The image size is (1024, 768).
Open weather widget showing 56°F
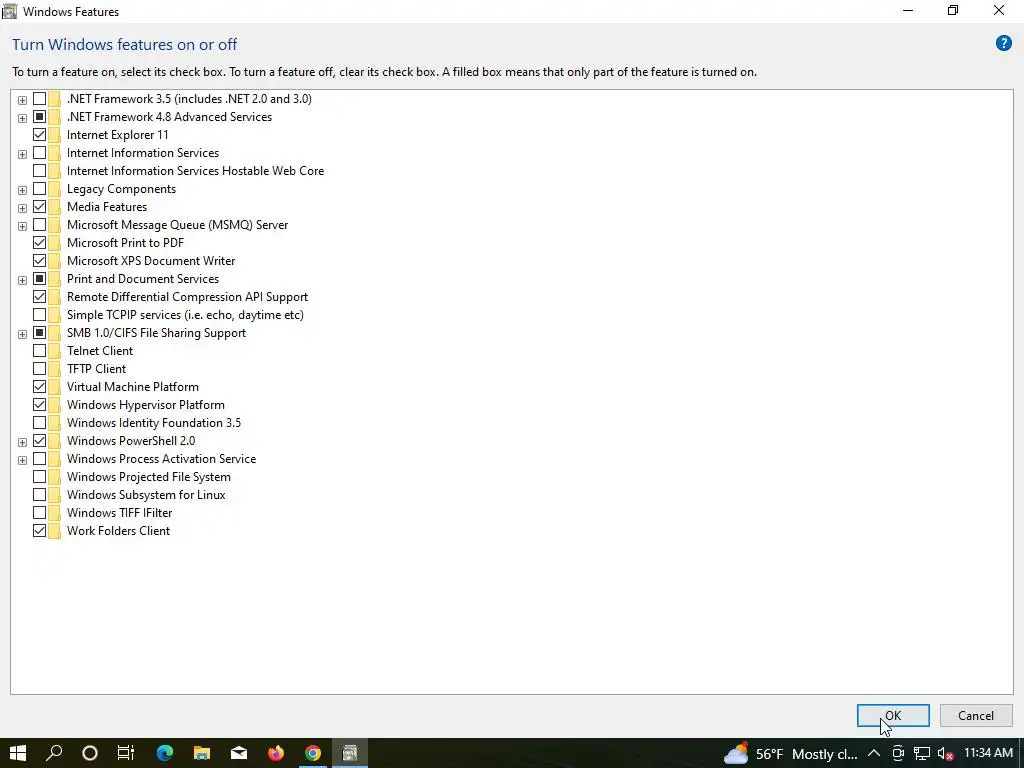click(x=791, y=754)
